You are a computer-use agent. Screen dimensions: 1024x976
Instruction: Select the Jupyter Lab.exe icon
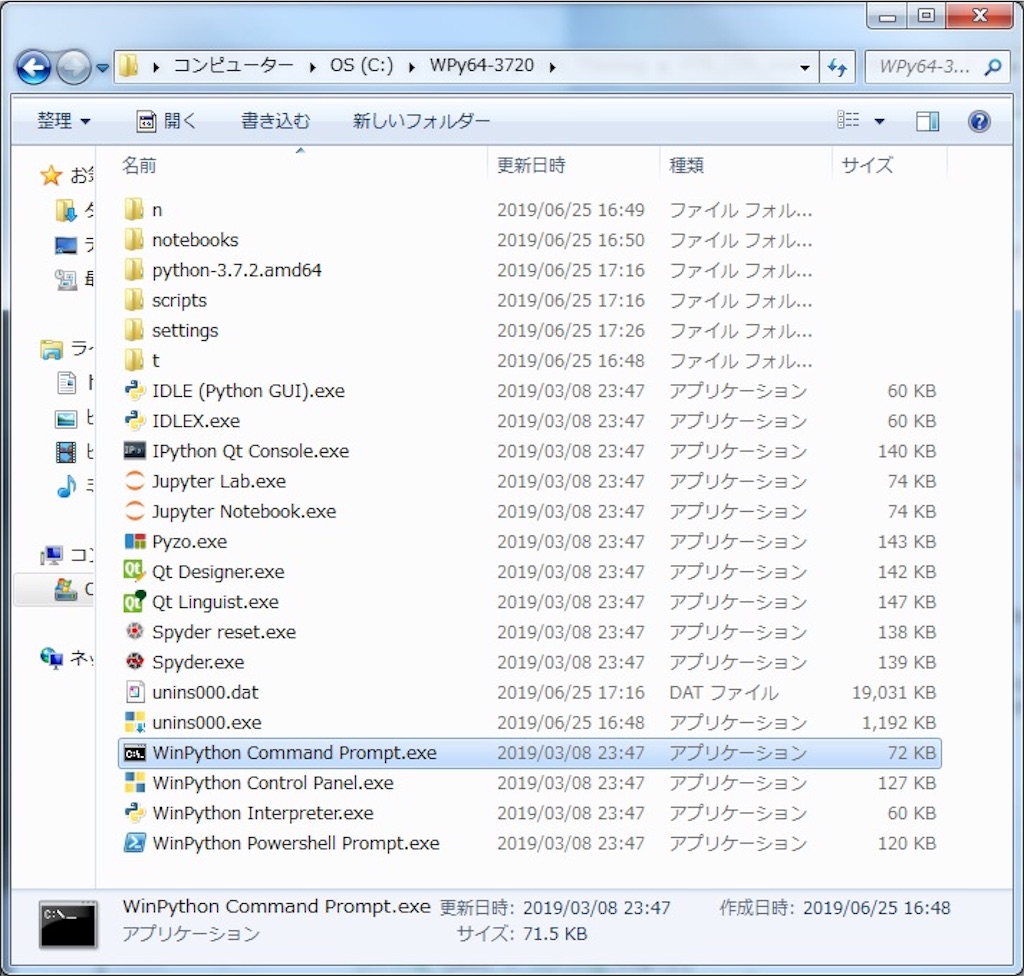(x=134, y=481)
